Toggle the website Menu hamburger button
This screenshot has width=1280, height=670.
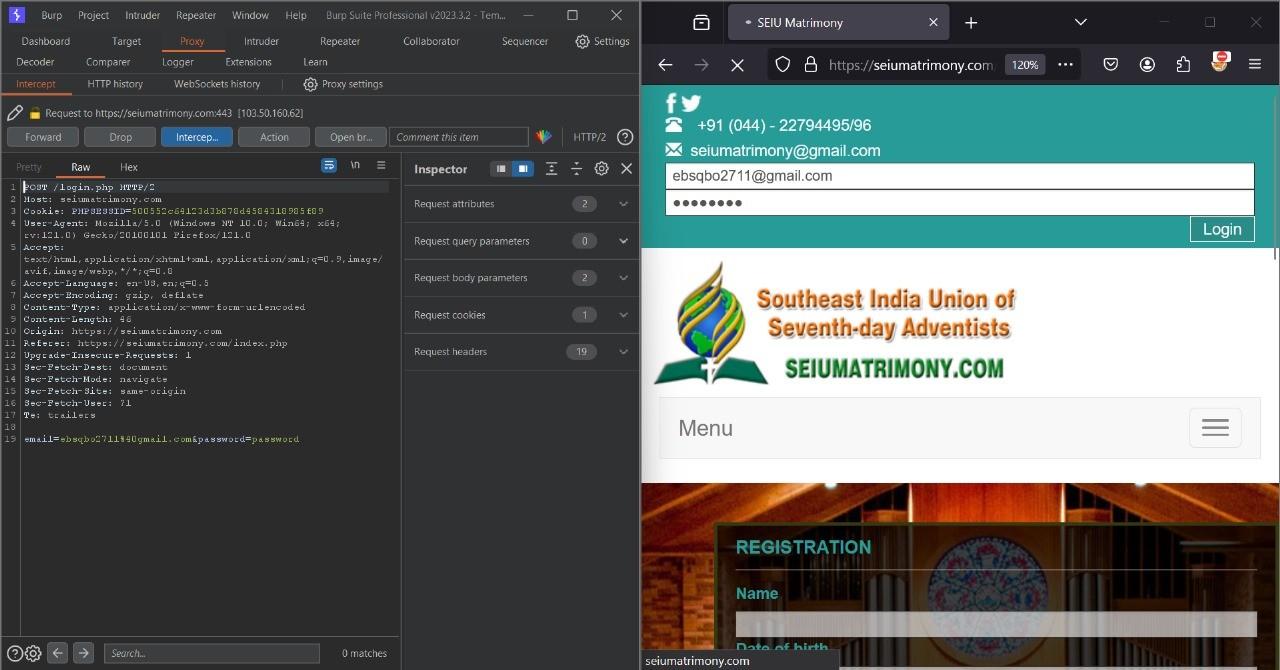tap(1215, 428)
